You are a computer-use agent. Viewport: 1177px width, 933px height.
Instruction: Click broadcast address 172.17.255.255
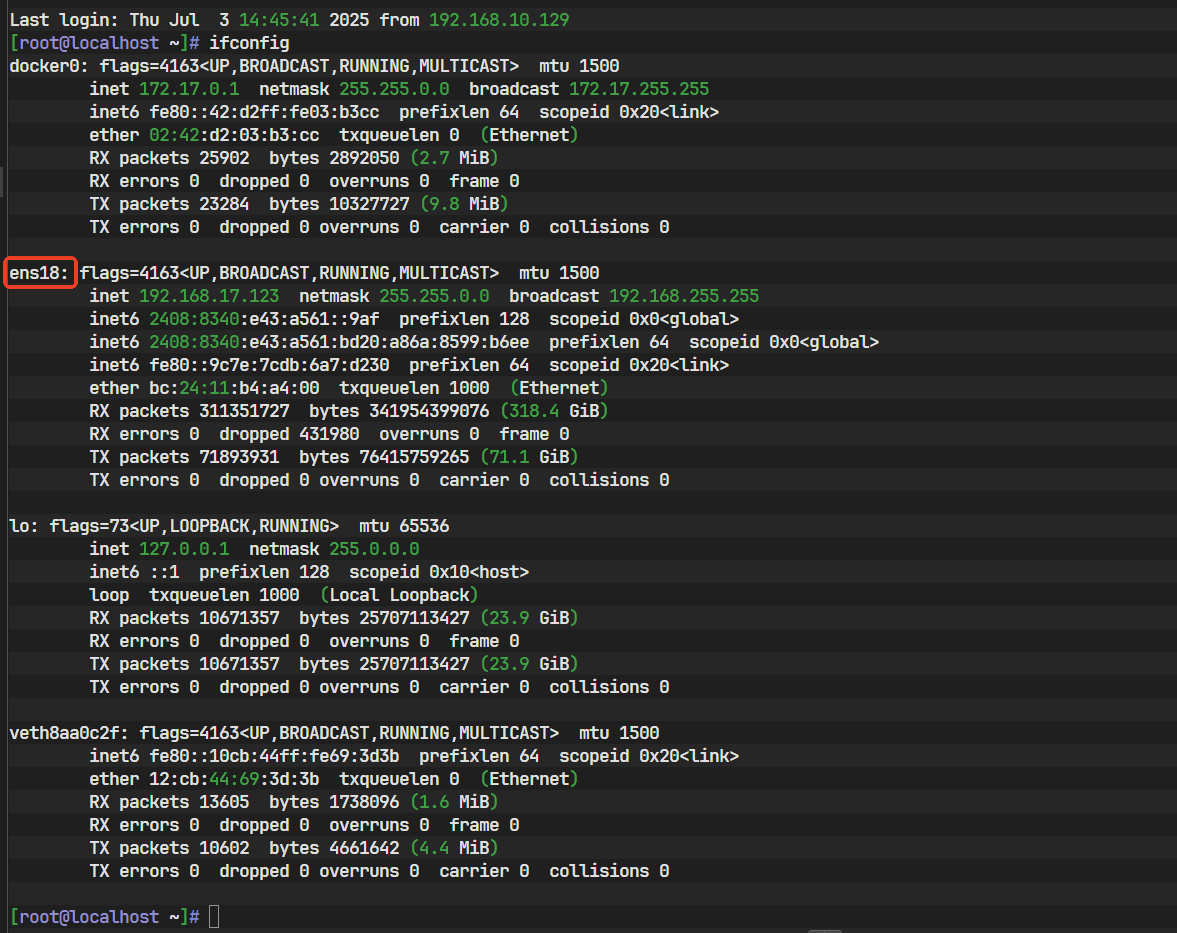tap(639, 89)
